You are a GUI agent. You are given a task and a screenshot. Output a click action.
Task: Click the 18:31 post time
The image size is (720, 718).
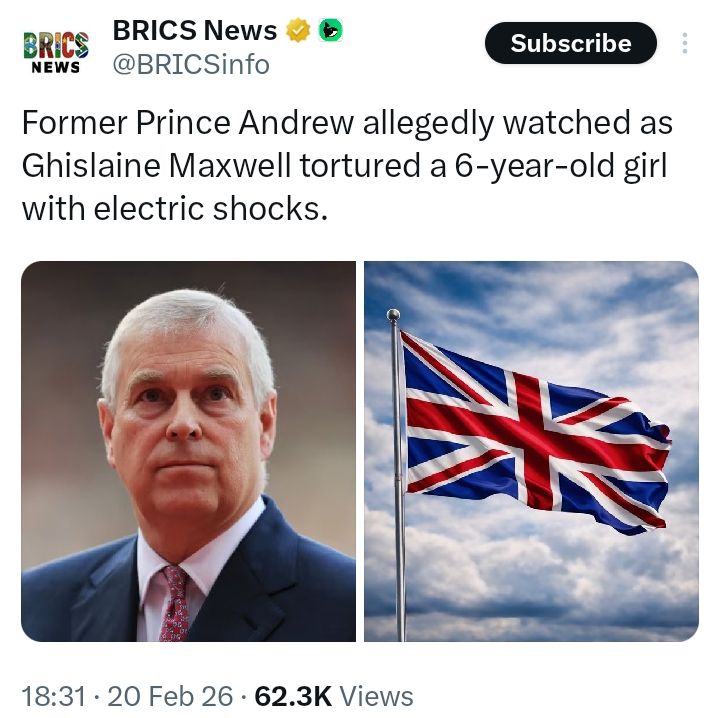53,696
